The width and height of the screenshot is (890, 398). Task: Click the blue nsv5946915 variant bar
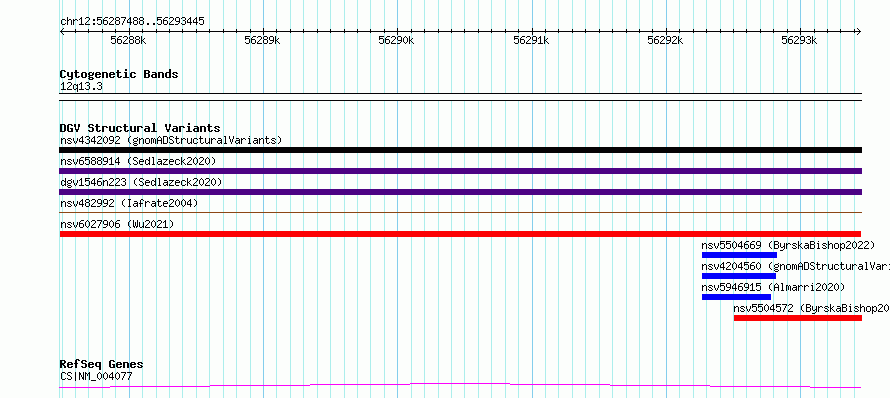point(736,297)
